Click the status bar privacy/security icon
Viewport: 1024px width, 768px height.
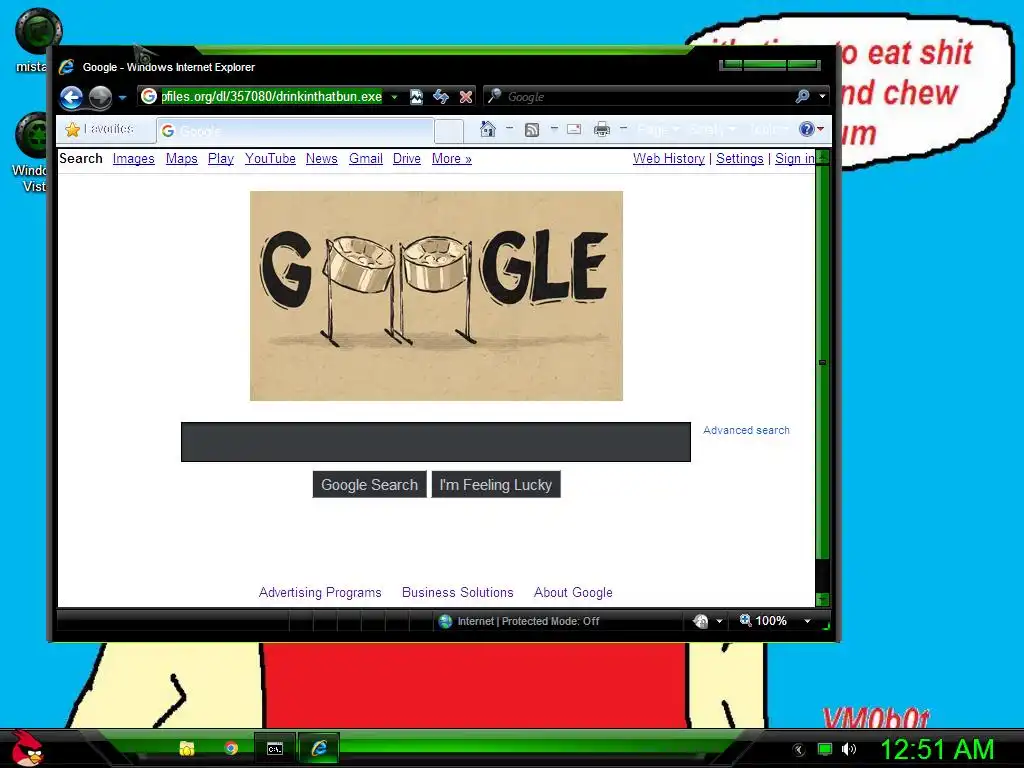point(700,621)
